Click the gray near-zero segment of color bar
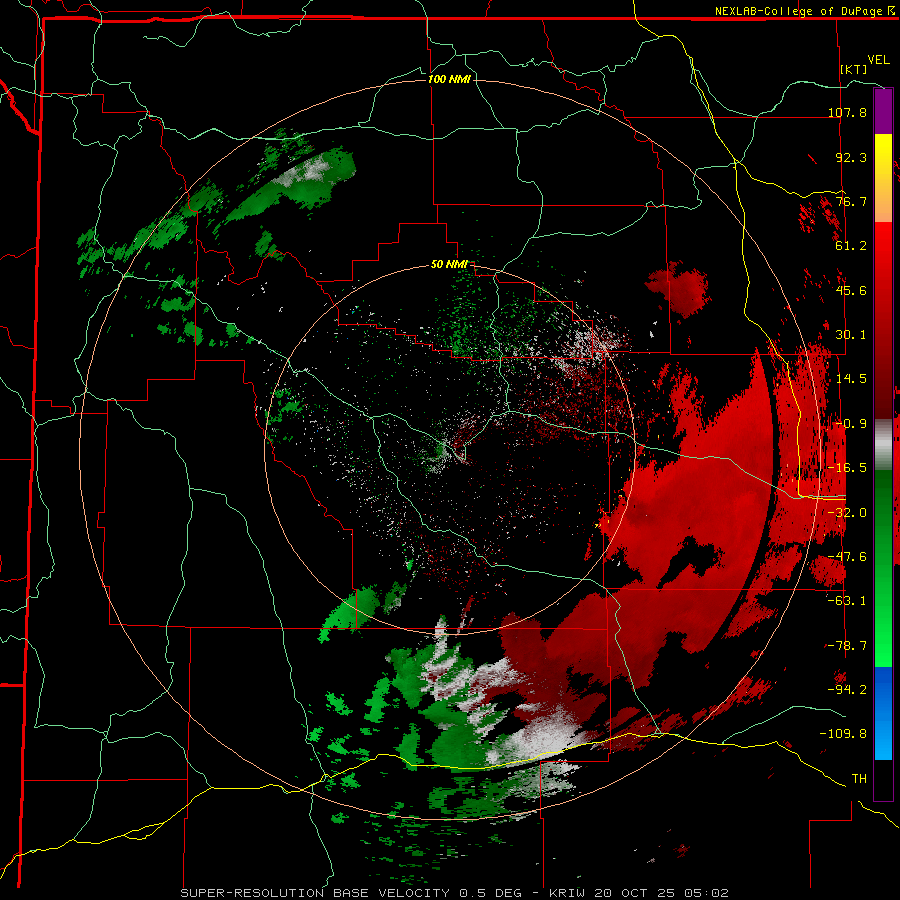 [883, 445]
